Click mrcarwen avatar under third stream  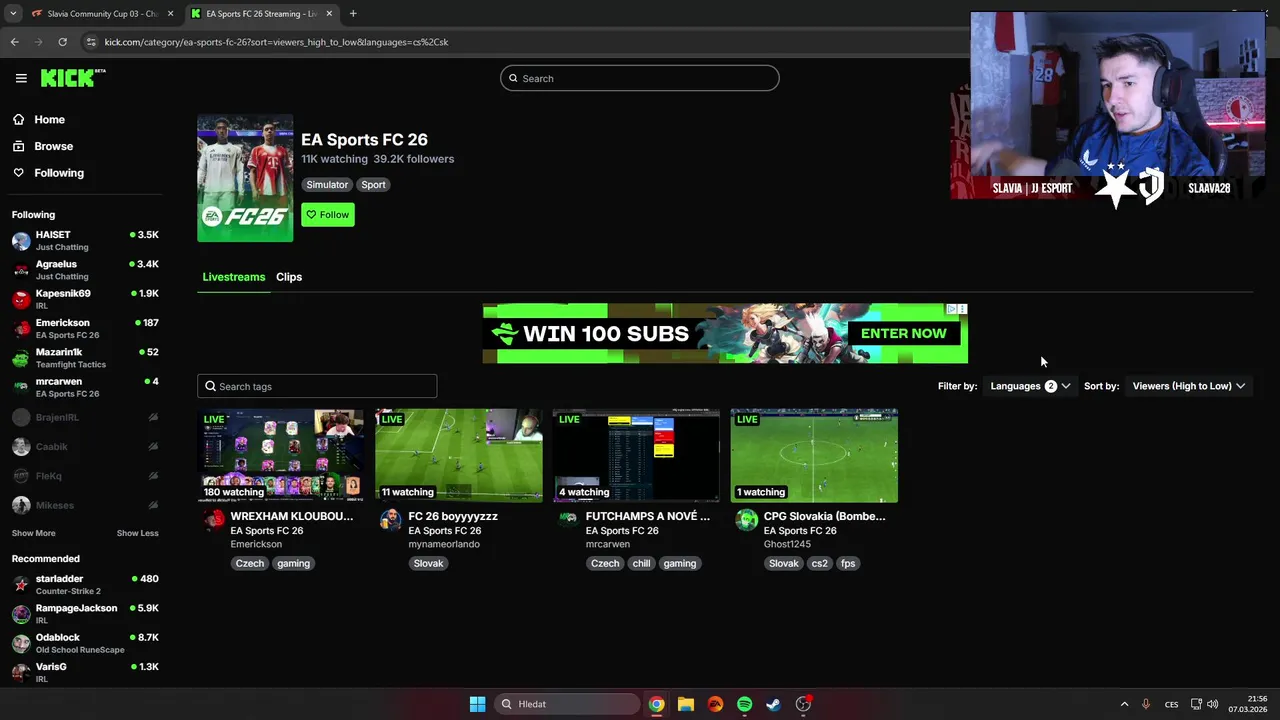click(x=568, y=519)
